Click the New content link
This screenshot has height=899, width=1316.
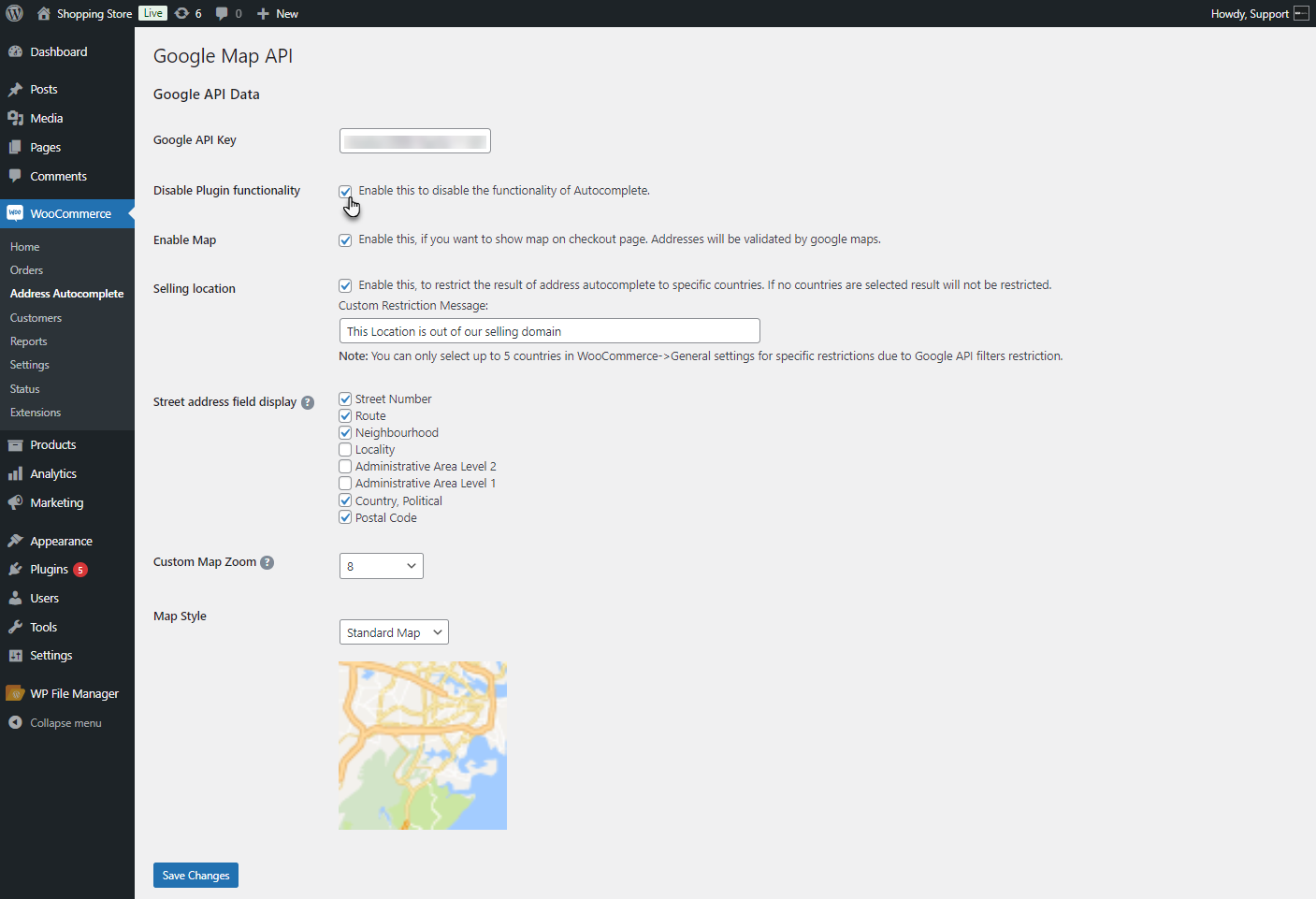pyautogui.click(x=287, y=14)
